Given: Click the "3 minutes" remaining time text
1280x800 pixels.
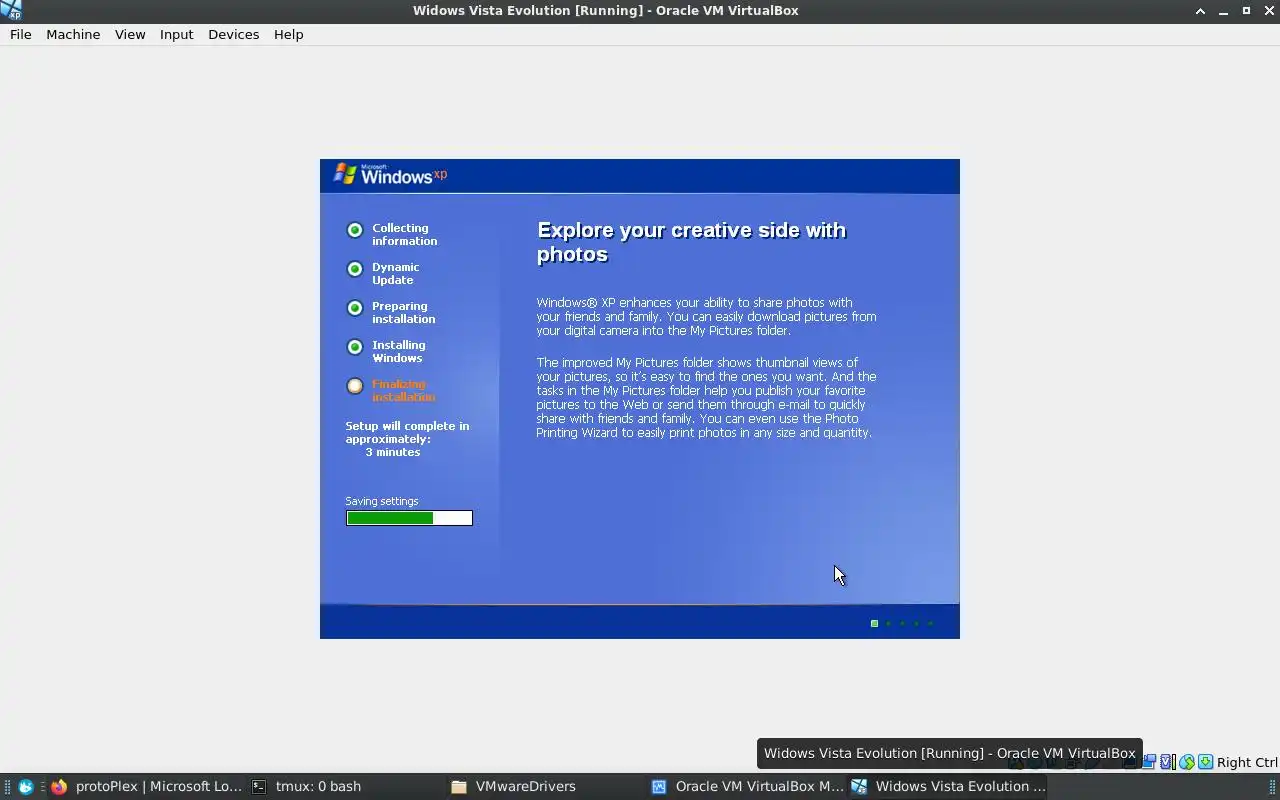Looking at the screenshot, I should [392, 452].
